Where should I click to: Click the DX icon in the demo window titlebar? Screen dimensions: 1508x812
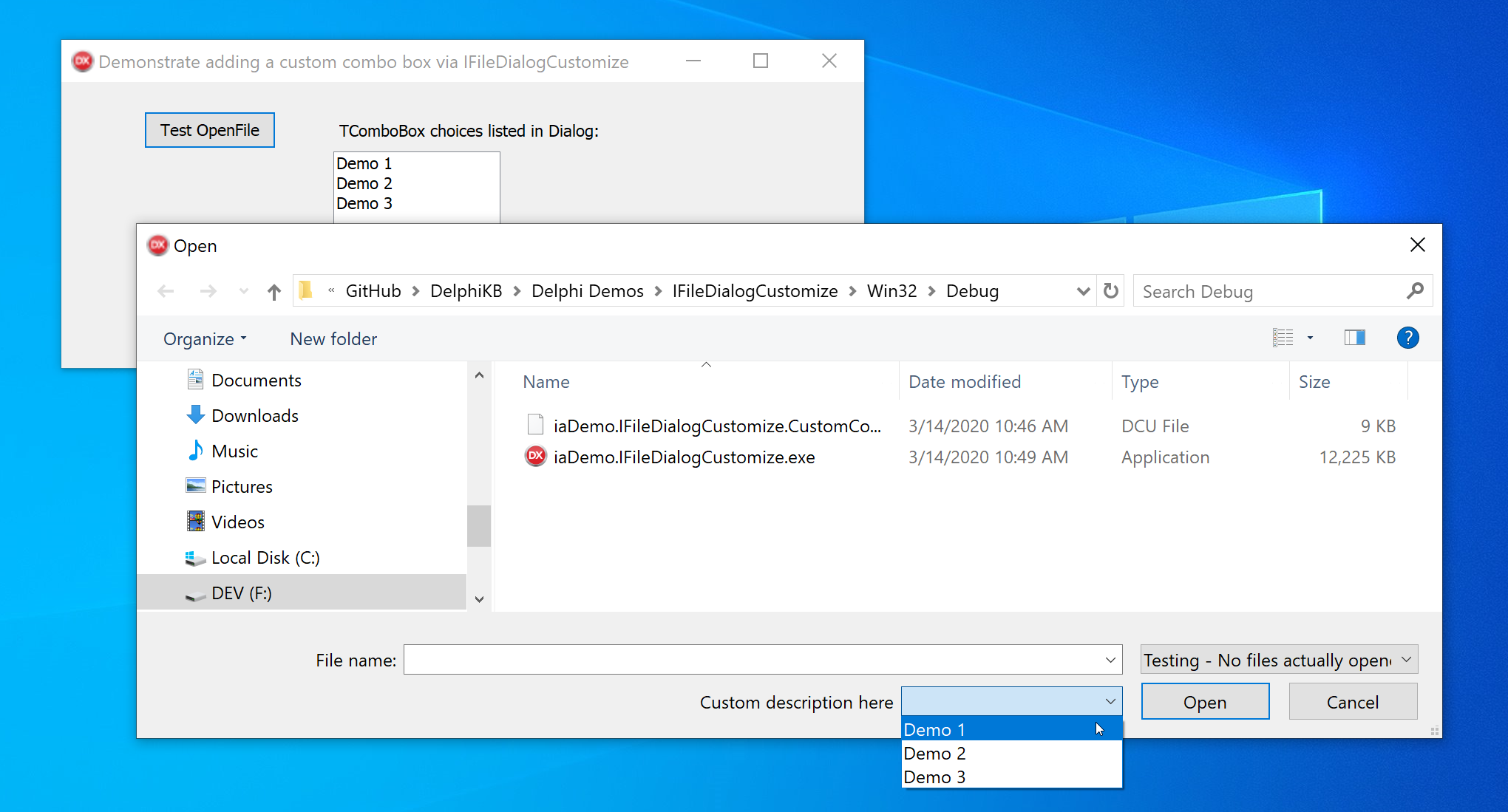click(83, 61)
